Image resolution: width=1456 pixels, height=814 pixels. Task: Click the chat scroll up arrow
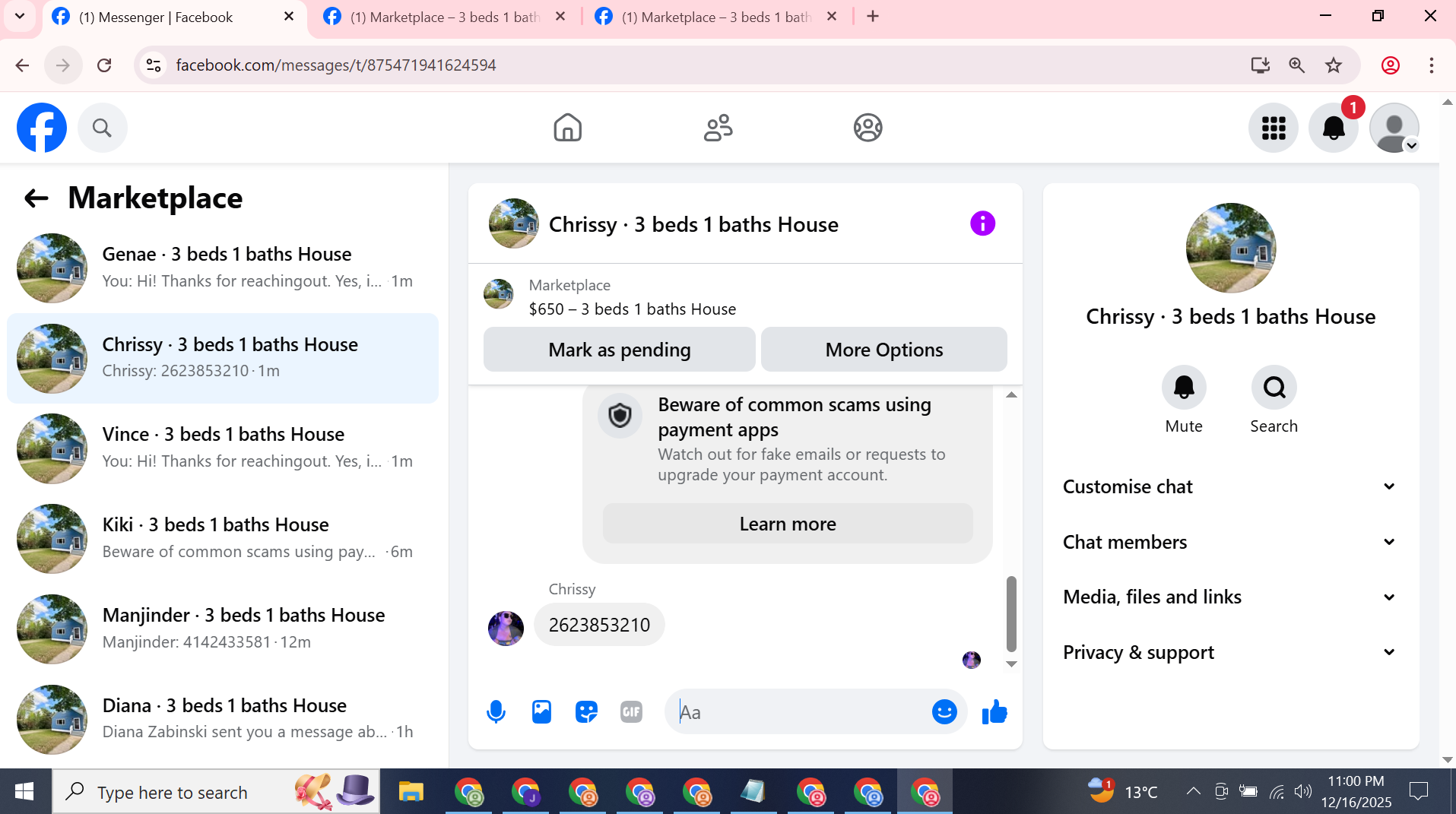pyautogui.click(x=1011, y=394)
